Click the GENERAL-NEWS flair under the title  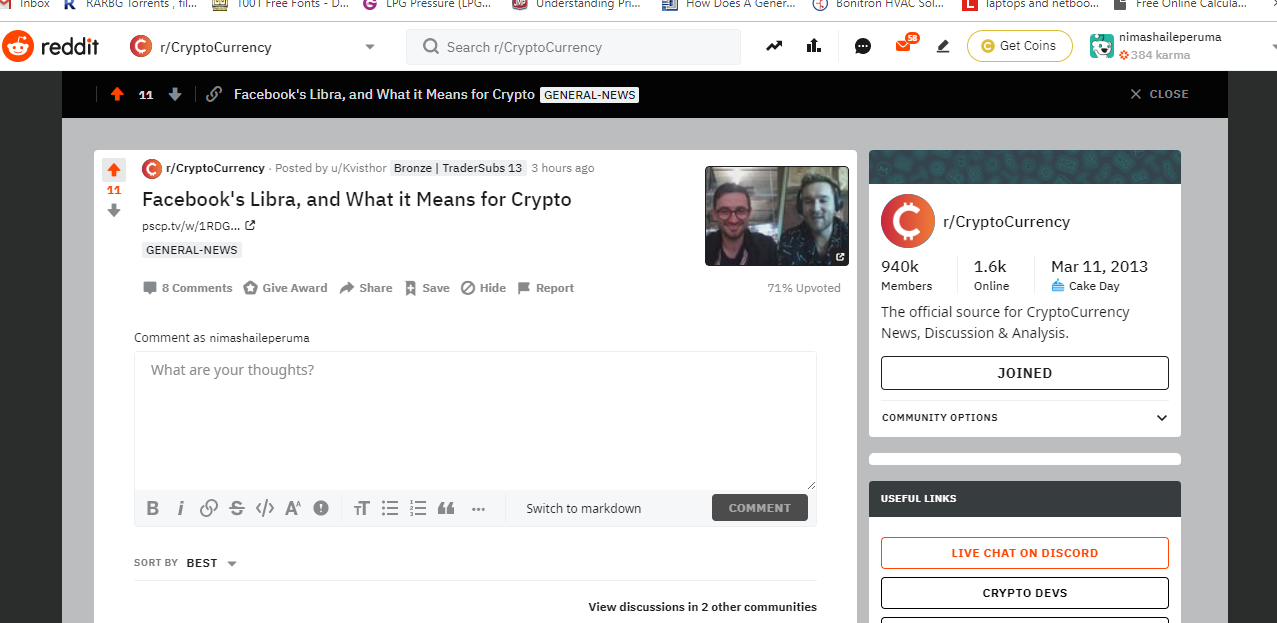[192, 250]
